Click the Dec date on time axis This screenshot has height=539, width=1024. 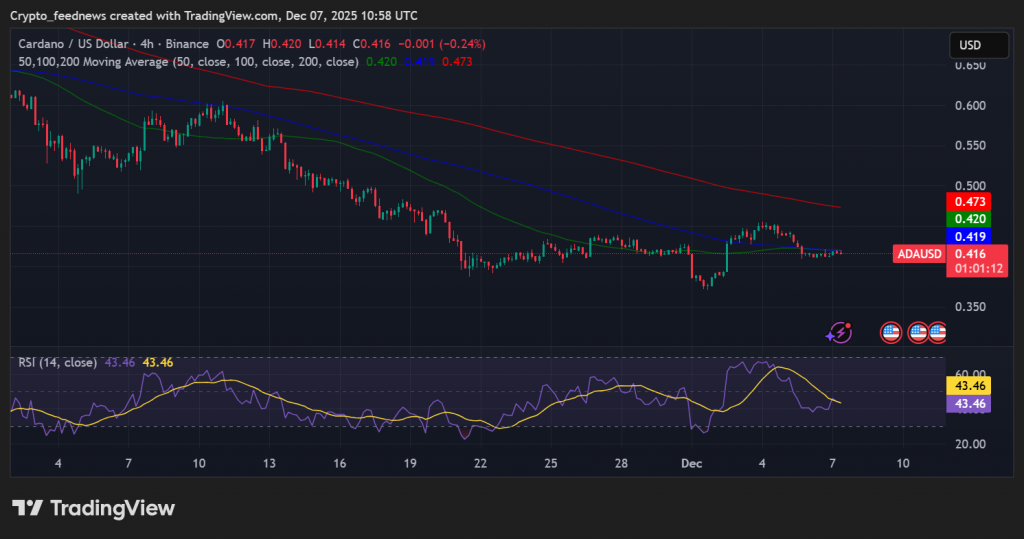[x=692, y=464]
